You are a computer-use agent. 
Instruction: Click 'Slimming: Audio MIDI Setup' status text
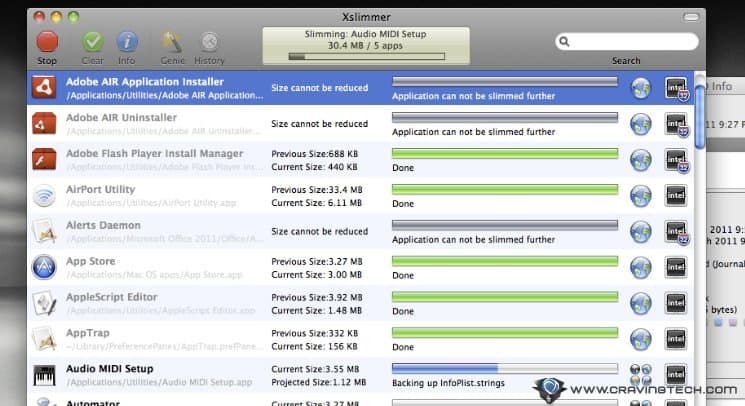(x=365, y=34)
